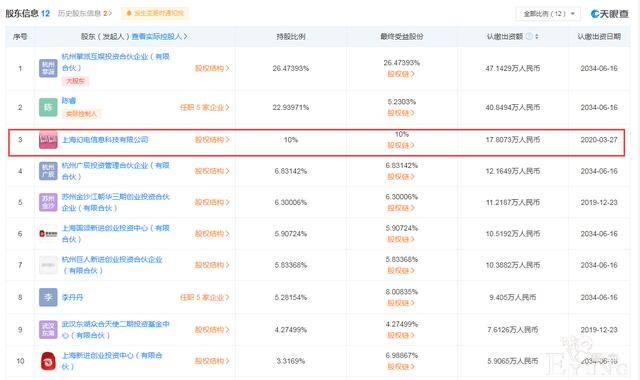This screenshot has height=380, width=640.
Task: Expand 股权结构 for 上海国颂新进创业
Action: pos(212,233)
